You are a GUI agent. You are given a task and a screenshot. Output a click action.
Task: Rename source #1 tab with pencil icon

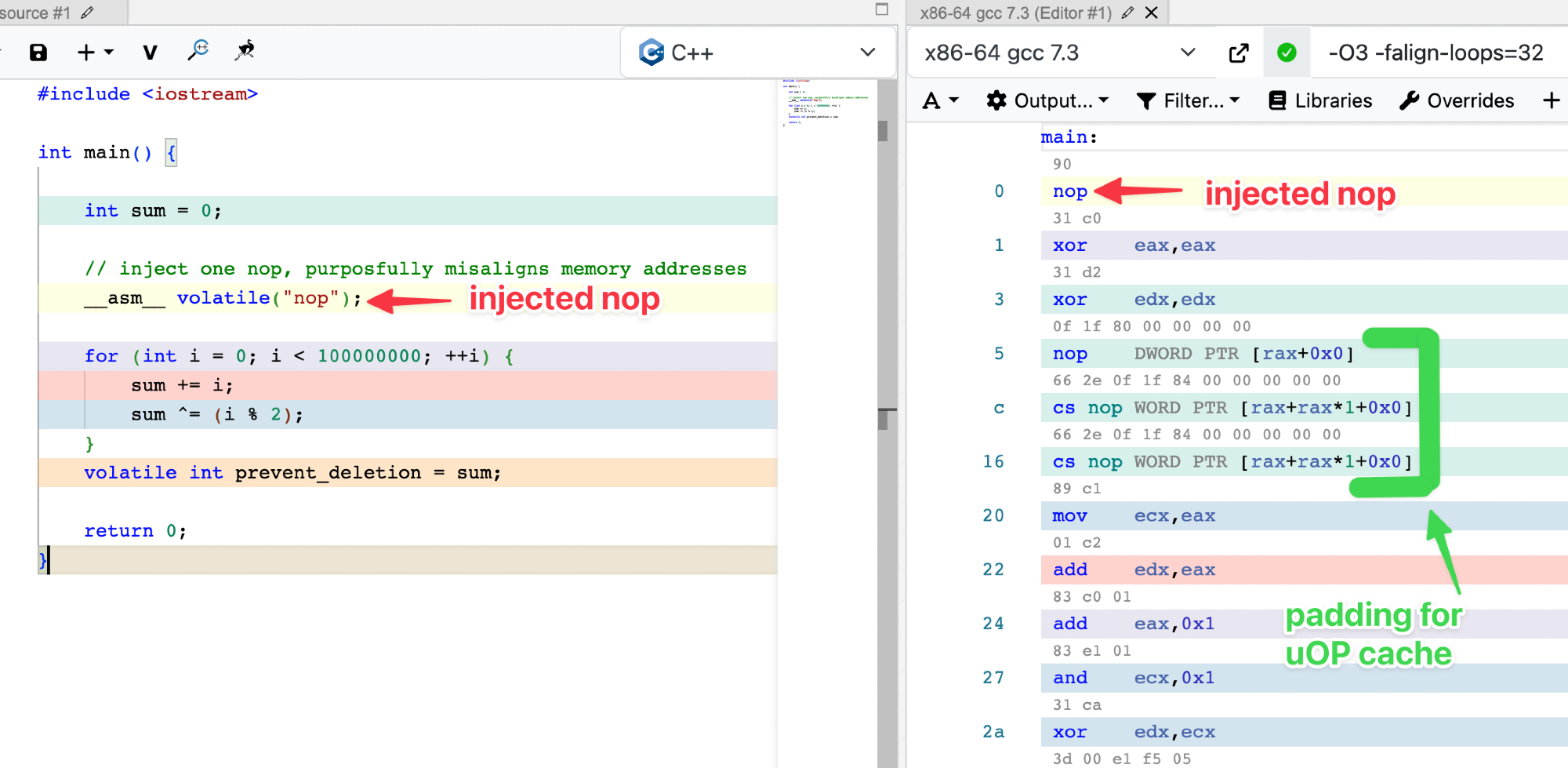pos(87,13)
